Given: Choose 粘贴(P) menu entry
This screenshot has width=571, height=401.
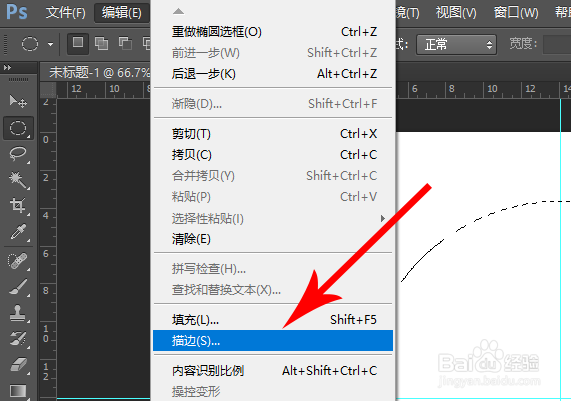Looking at the screenshot, I should (x=273, y=197).
